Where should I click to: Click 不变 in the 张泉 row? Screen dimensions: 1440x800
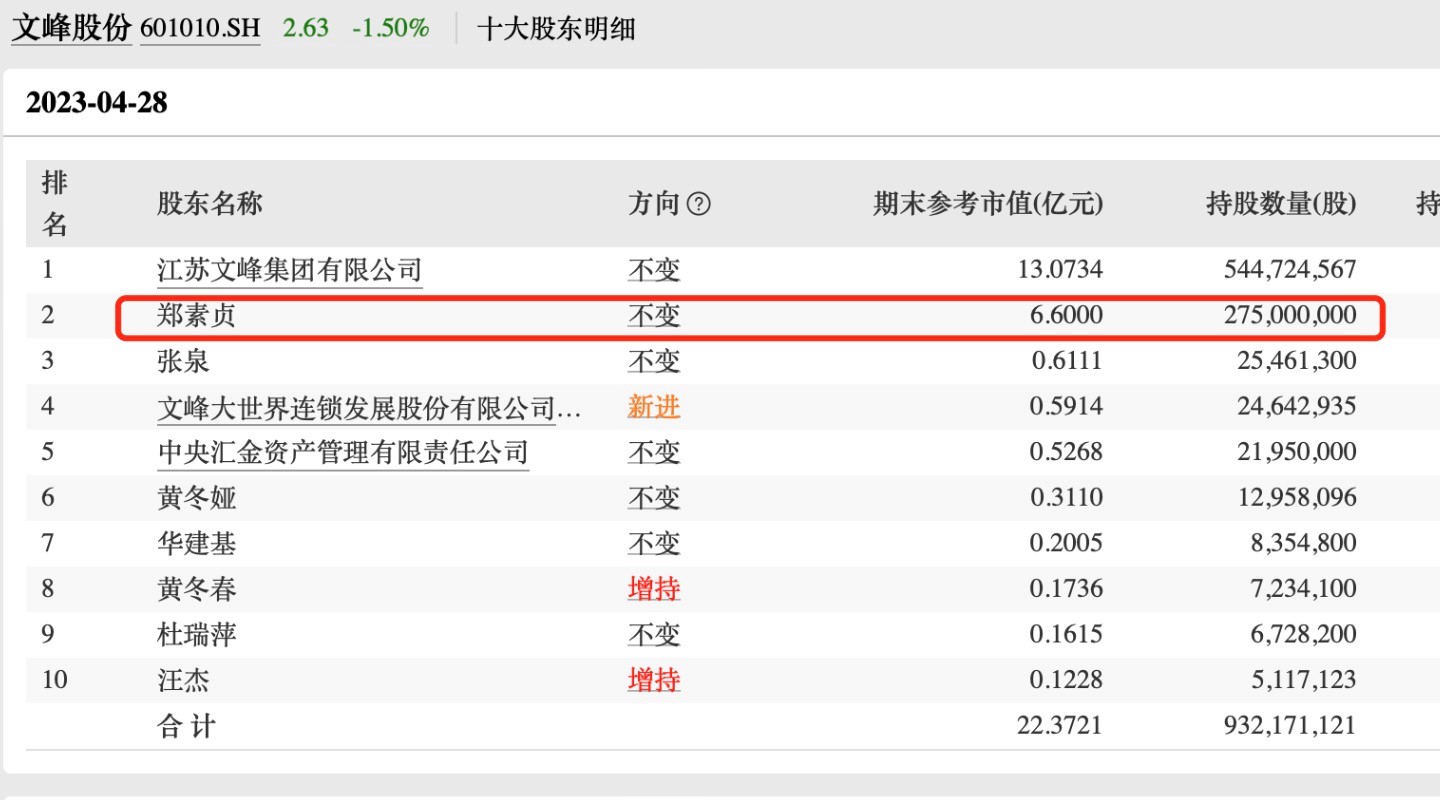point(654,361)
